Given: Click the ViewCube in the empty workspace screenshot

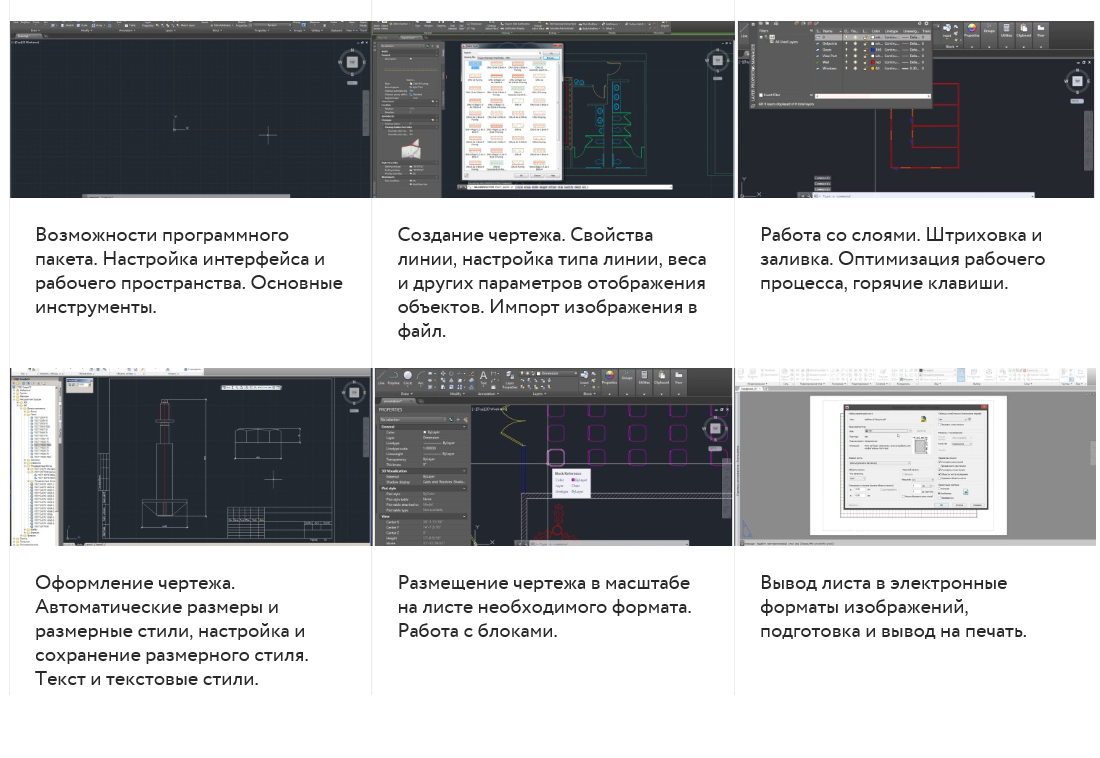Looking at the screenshot, I should [352, 62].
